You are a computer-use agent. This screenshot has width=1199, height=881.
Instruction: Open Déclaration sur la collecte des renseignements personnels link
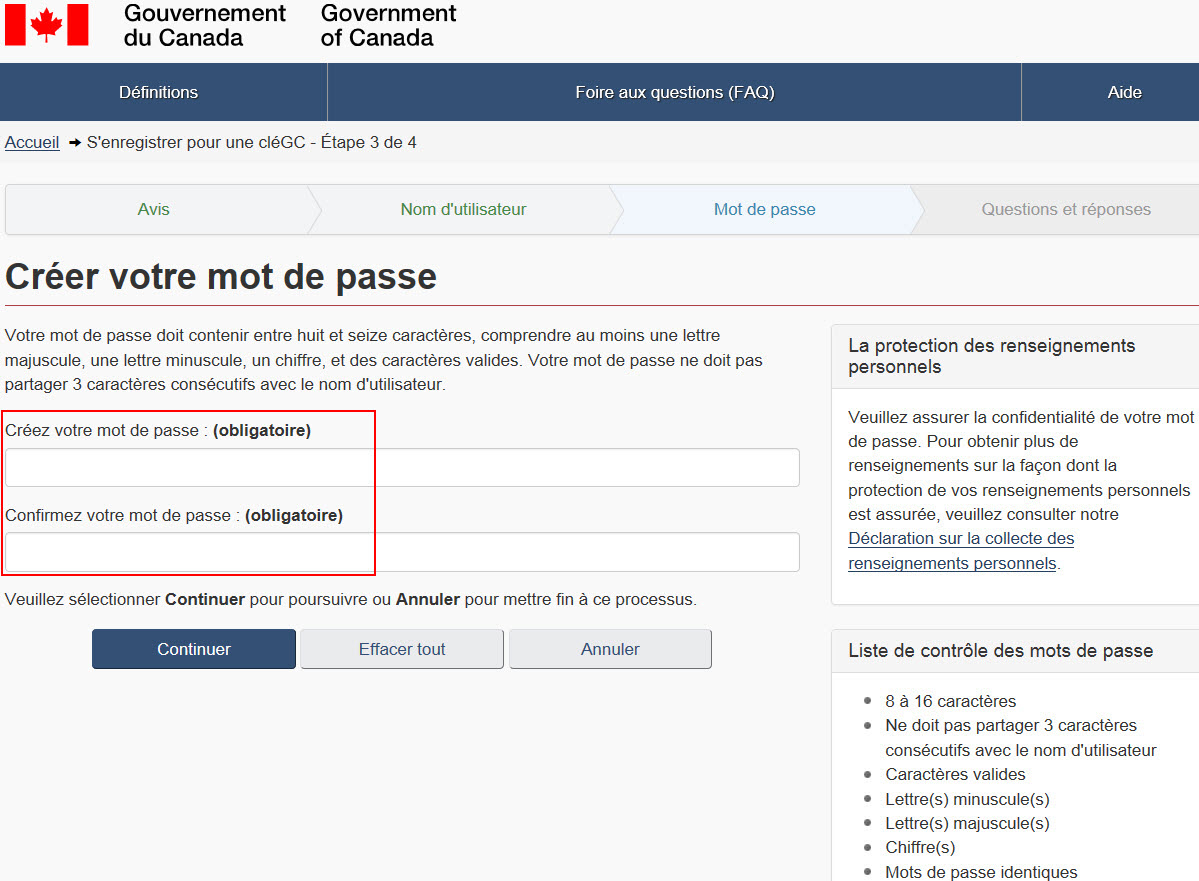click(961, 551)
